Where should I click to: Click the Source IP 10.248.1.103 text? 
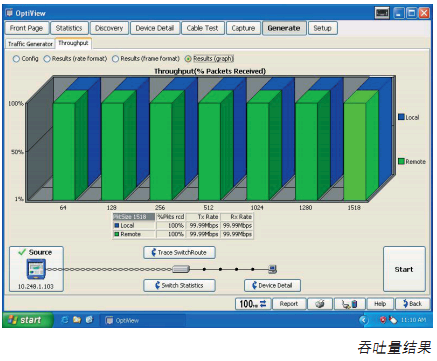point(36,287)
